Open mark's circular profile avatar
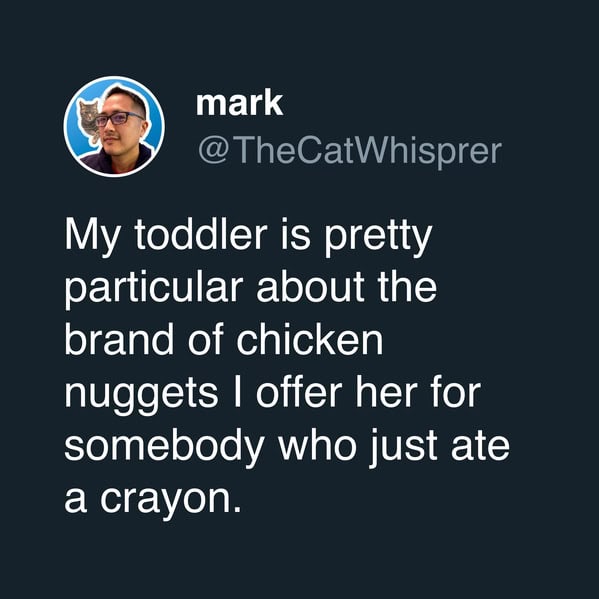Screen dimensions: 599x599 pos(114,126)
